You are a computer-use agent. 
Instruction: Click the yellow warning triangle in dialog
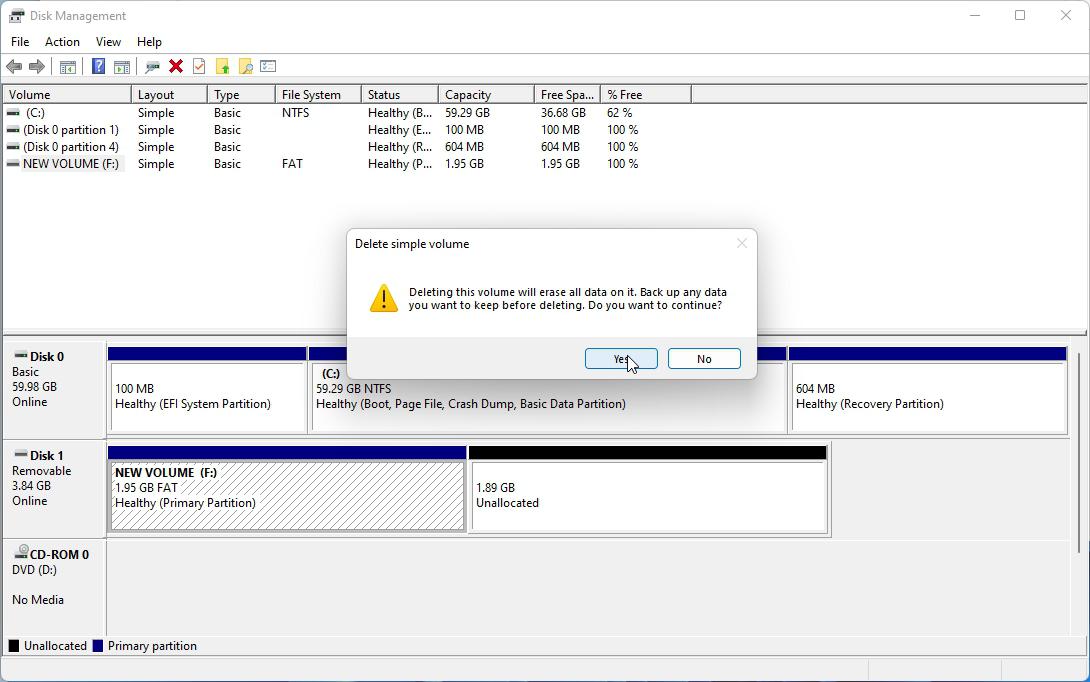(384, 298)
